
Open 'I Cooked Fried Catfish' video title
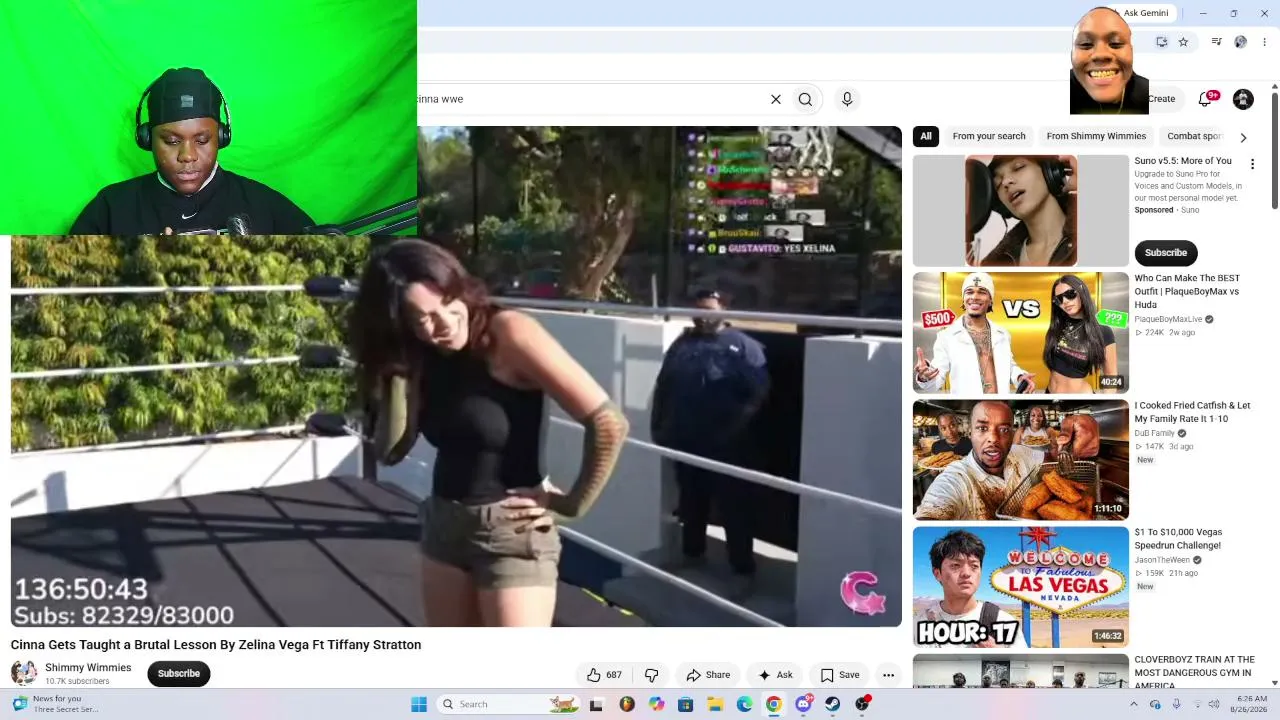click(1192, 412)
